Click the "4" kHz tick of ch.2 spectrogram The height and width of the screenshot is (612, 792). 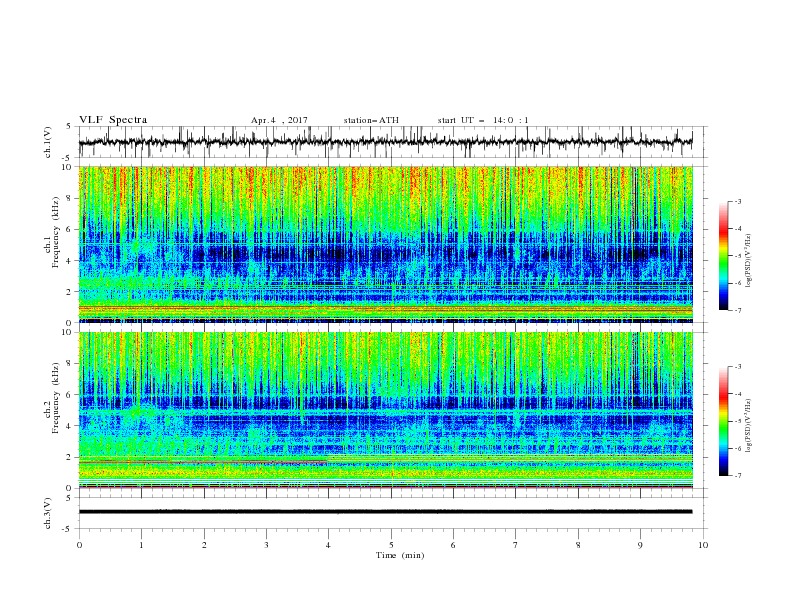[x=69, y=426]
